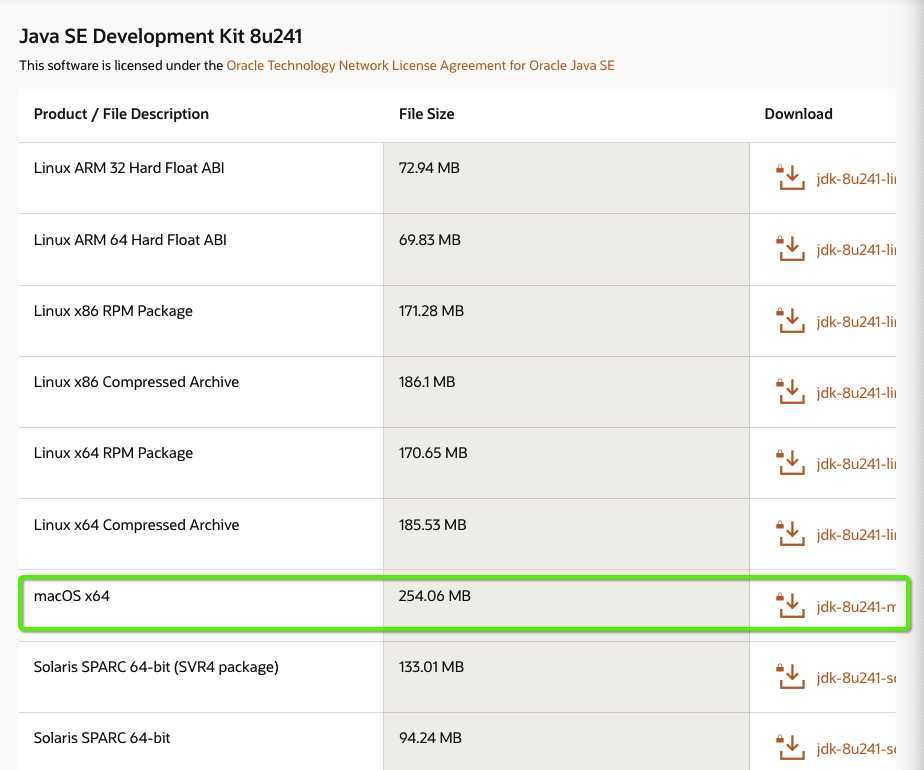Open jdk-8u241 link for Linux ARM 64 Hard Float ABI
924x770 pixels.
856,250
